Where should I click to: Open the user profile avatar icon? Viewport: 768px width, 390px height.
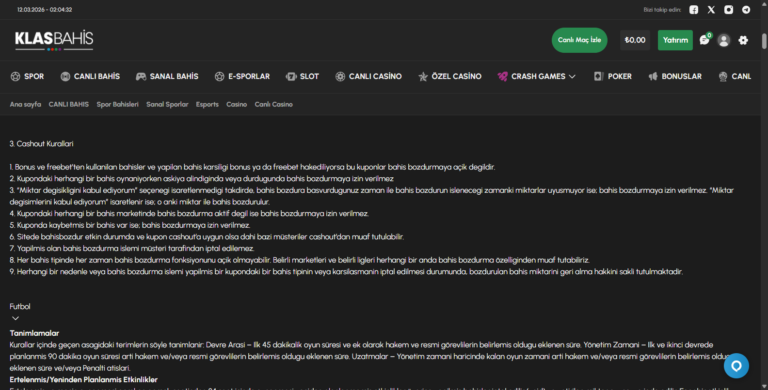pos(723,40)
